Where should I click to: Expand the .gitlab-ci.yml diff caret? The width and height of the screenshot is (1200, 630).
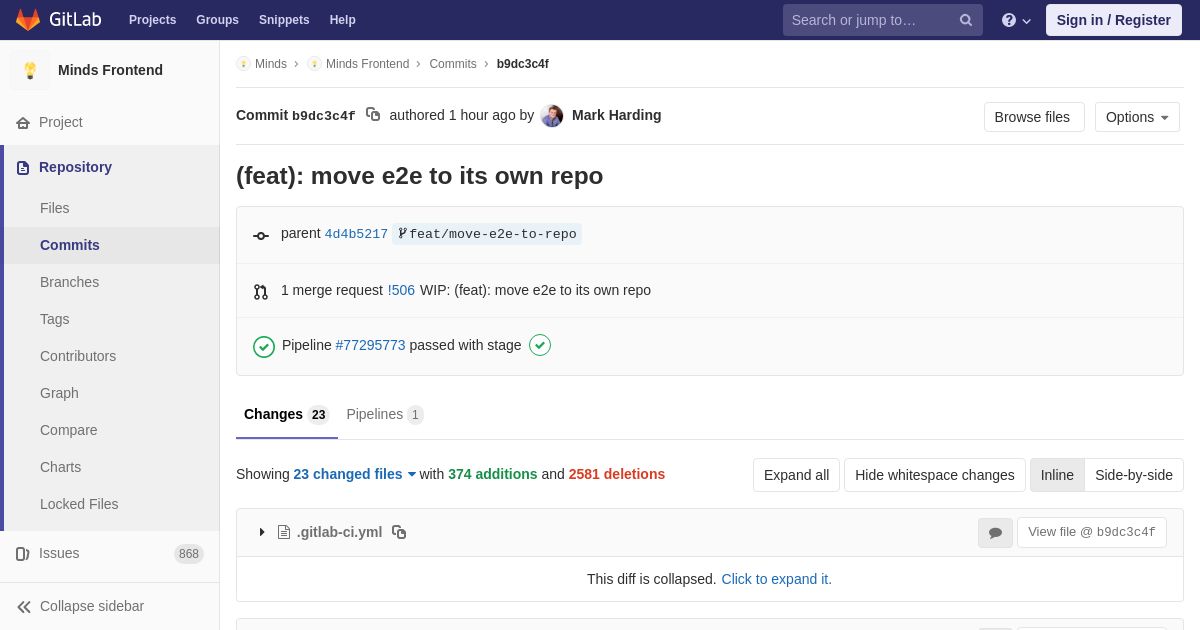click(x=262, y=532)
